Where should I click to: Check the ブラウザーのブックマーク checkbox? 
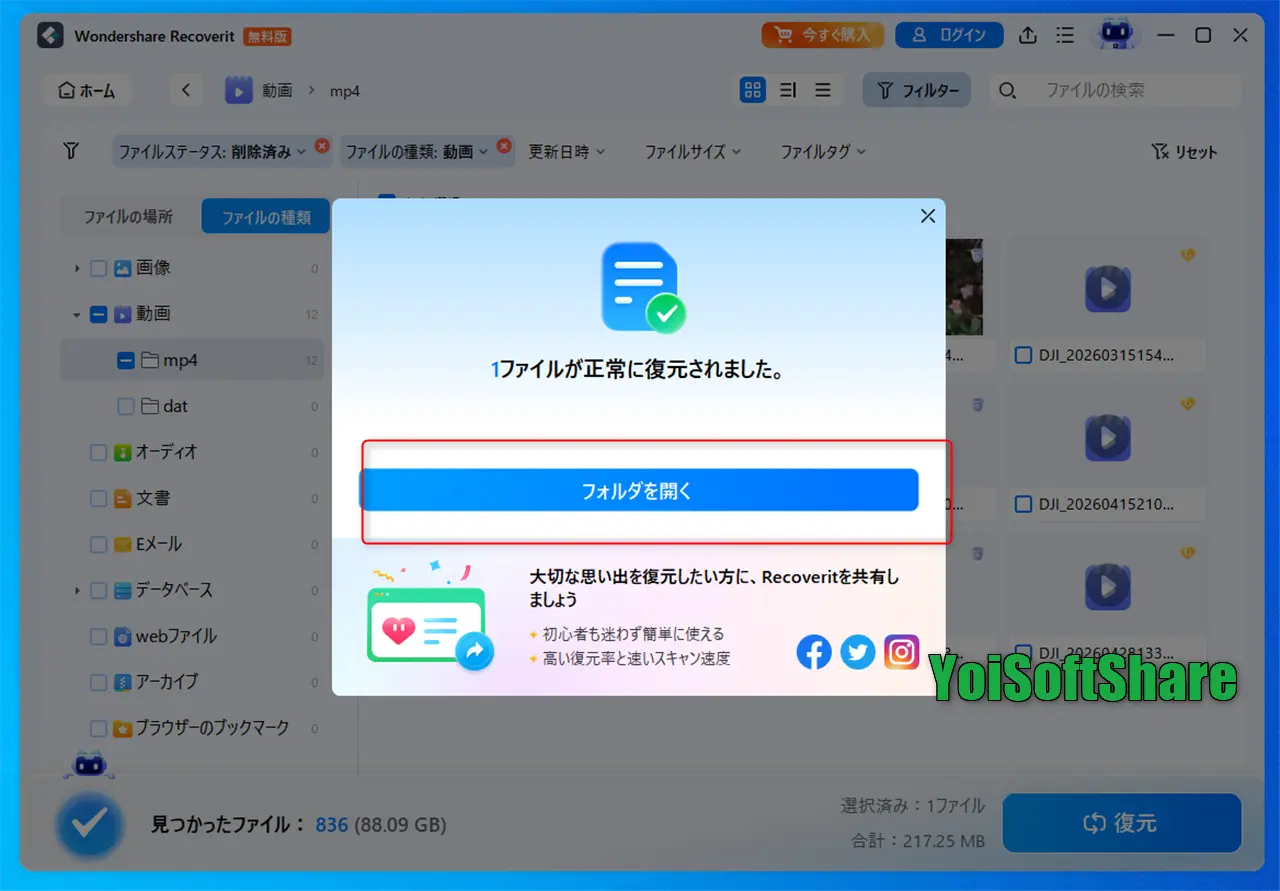click(x=98, y=728)
